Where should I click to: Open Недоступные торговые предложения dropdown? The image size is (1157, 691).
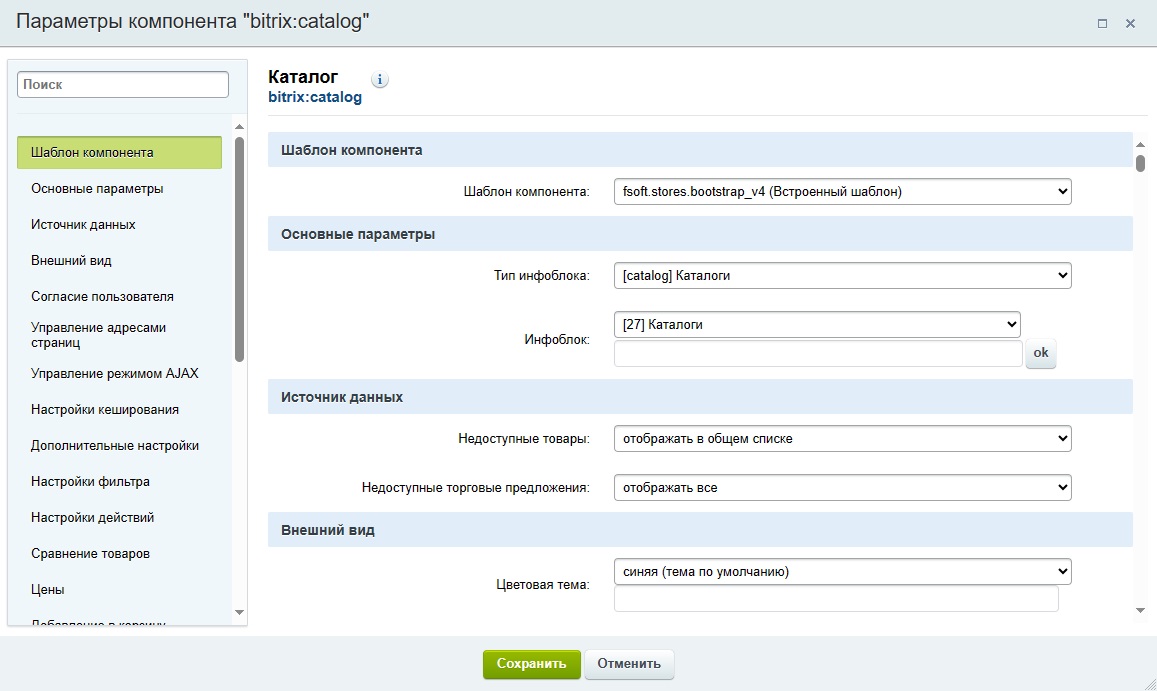[x=841, y=488]
